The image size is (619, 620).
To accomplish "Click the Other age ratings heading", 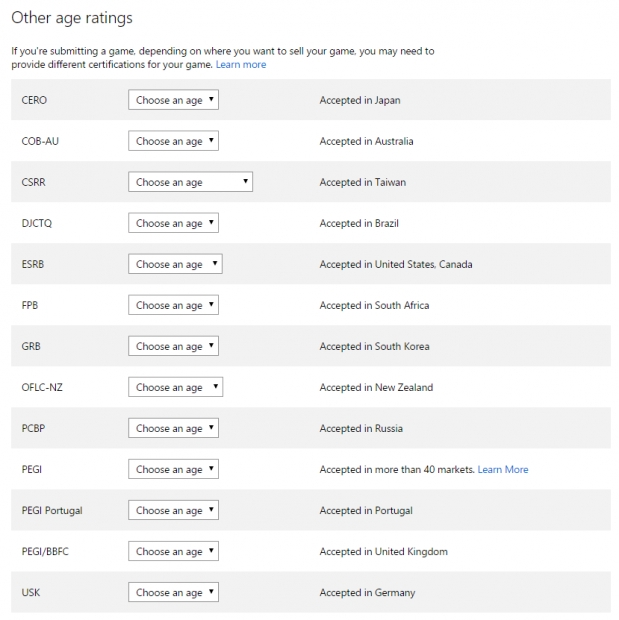I will pyautogui.click(x=72, y=18).
